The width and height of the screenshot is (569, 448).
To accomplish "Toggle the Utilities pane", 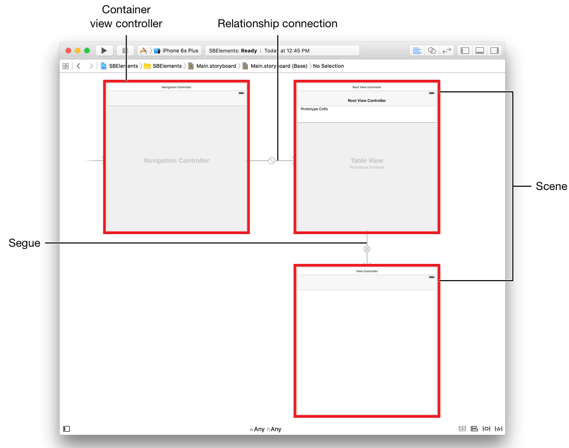I will (494, 50).
